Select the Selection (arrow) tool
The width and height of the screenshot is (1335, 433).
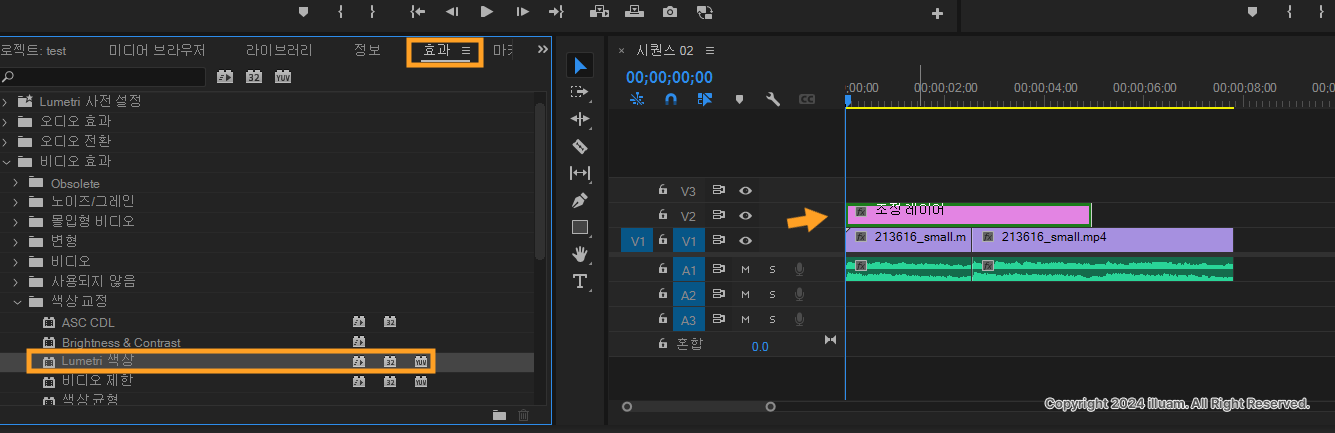580,66
